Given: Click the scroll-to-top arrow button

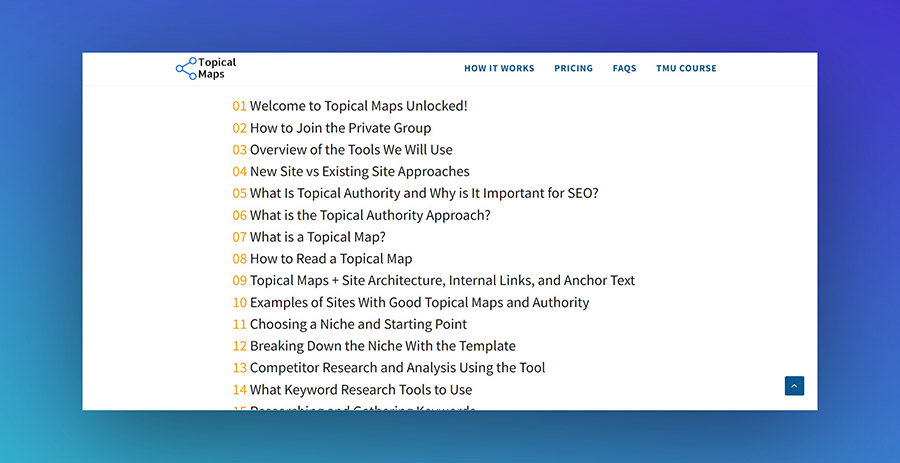Looking at the screenshot, I should pyautogui.click(x=794, y=386).
